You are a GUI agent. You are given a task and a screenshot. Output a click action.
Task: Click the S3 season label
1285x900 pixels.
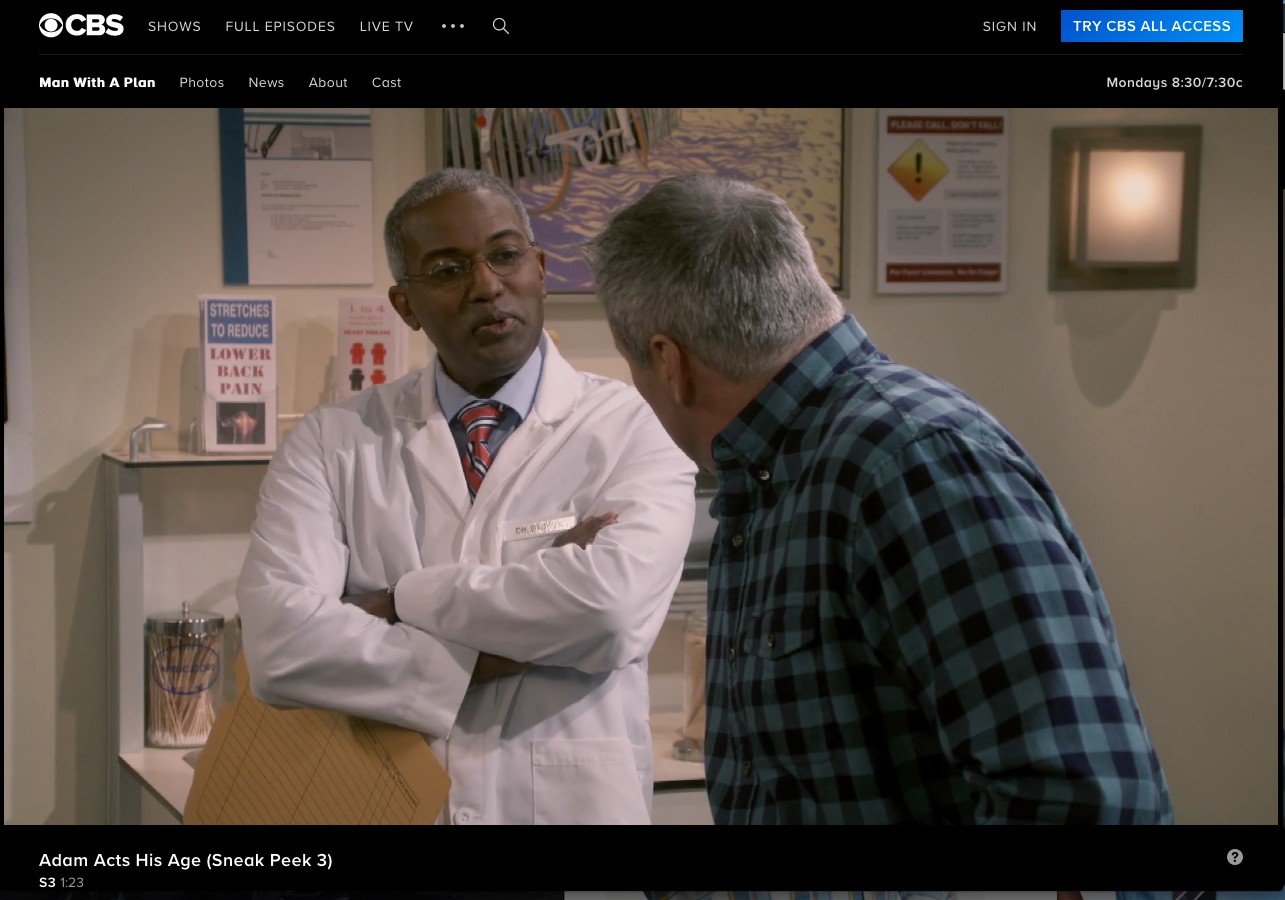(x=47, y=883)
